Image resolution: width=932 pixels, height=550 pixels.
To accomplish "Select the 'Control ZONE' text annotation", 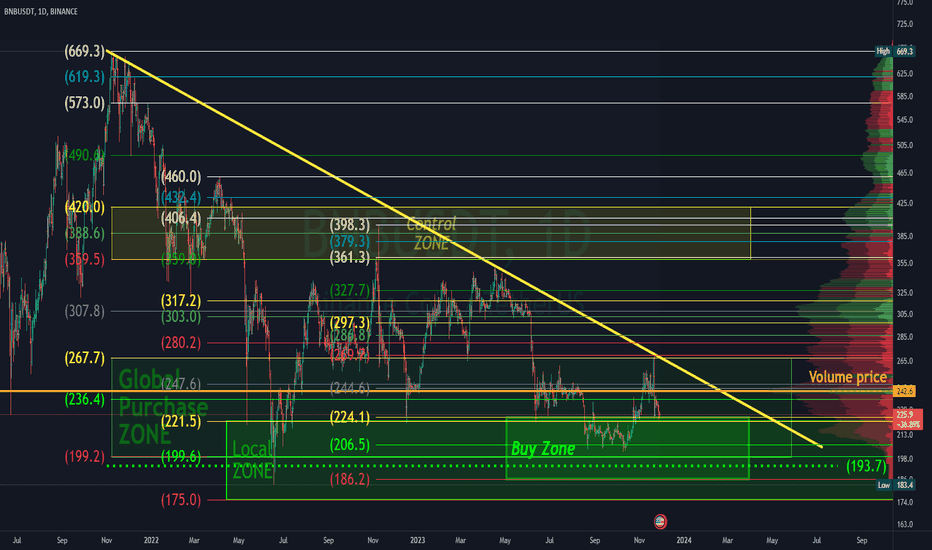I will coord(432,233).
